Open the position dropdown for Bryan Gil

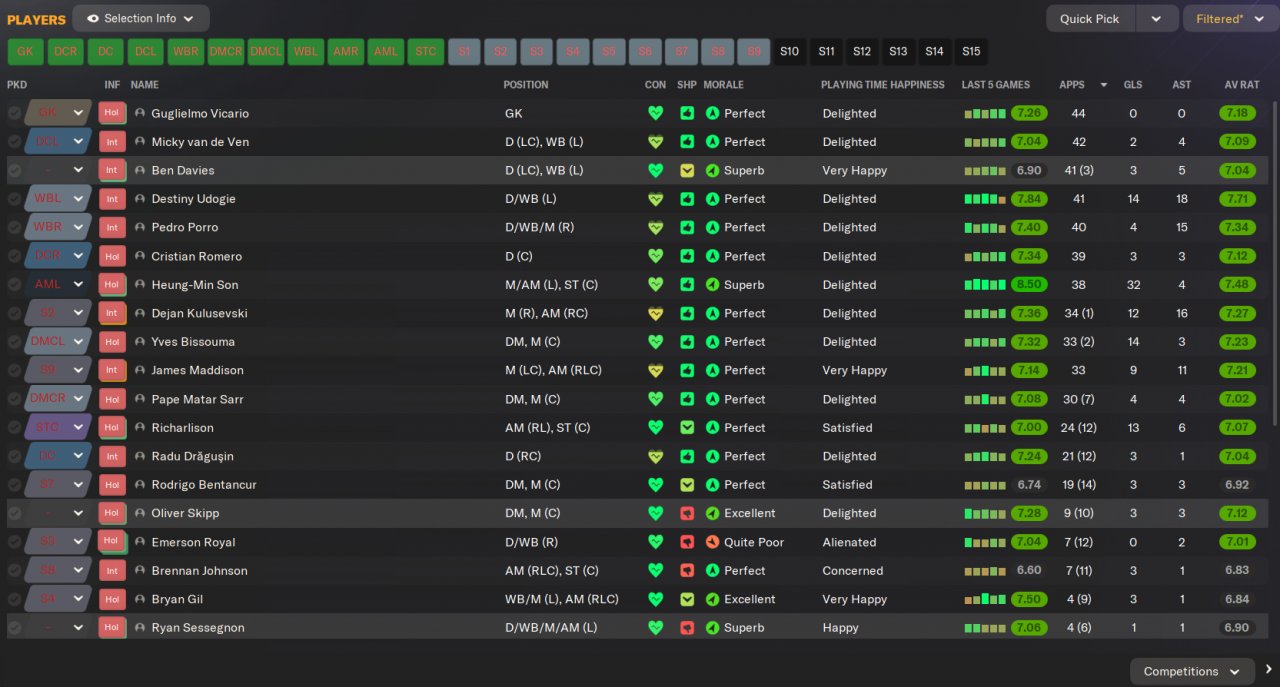tap(78, 599)
